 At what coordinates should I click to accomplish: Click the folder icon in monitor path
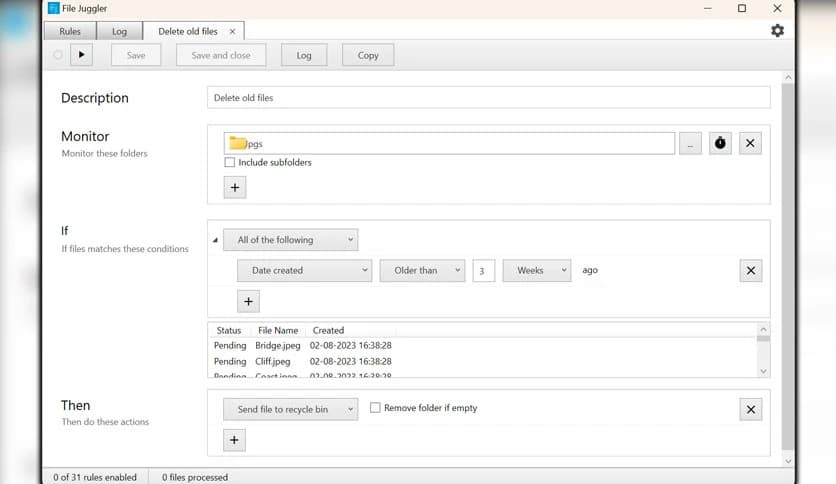pyautogui.click(x=237, y=143)
